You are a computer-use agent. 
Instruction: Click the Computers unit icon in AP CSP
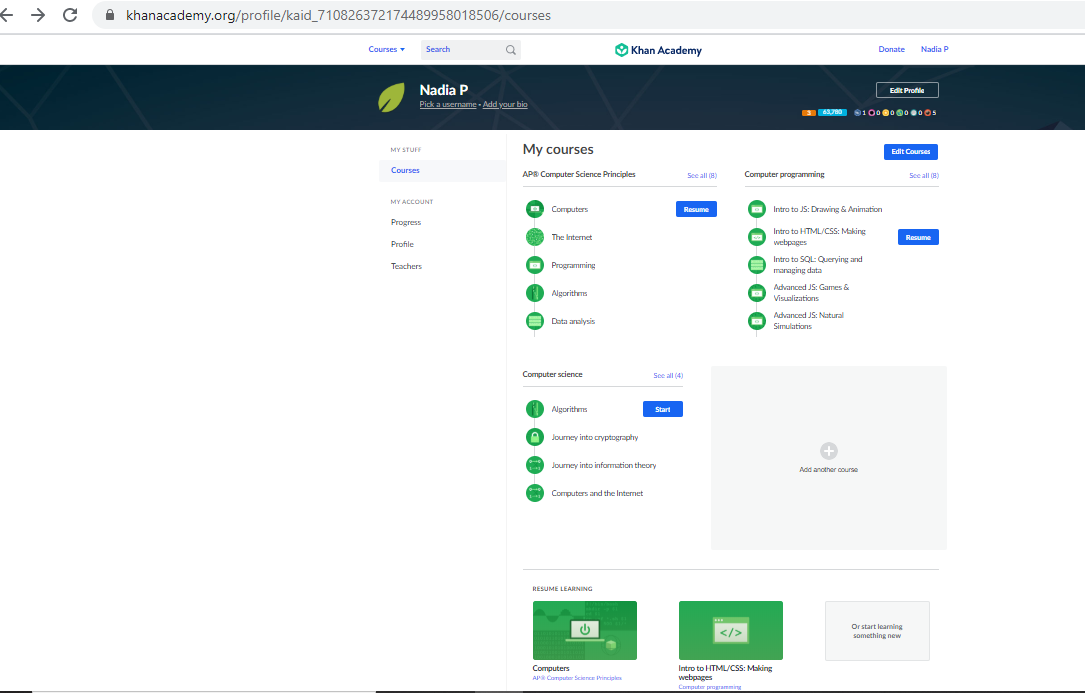[535, 209]
